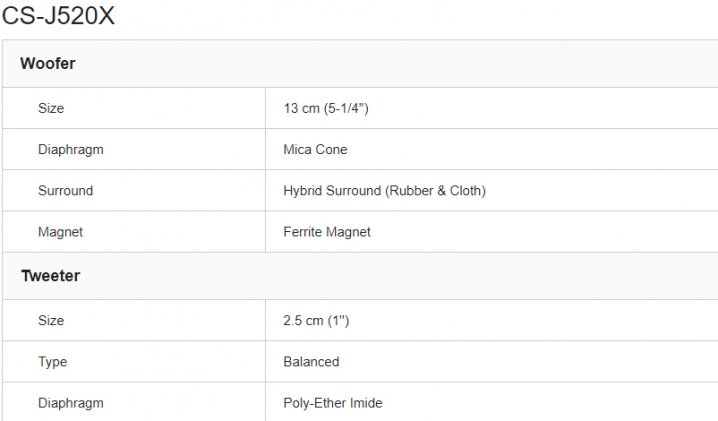The height and width of the screenshot is (421, 718).
Task: Click the Magnet row label
Action: (60, 232)
